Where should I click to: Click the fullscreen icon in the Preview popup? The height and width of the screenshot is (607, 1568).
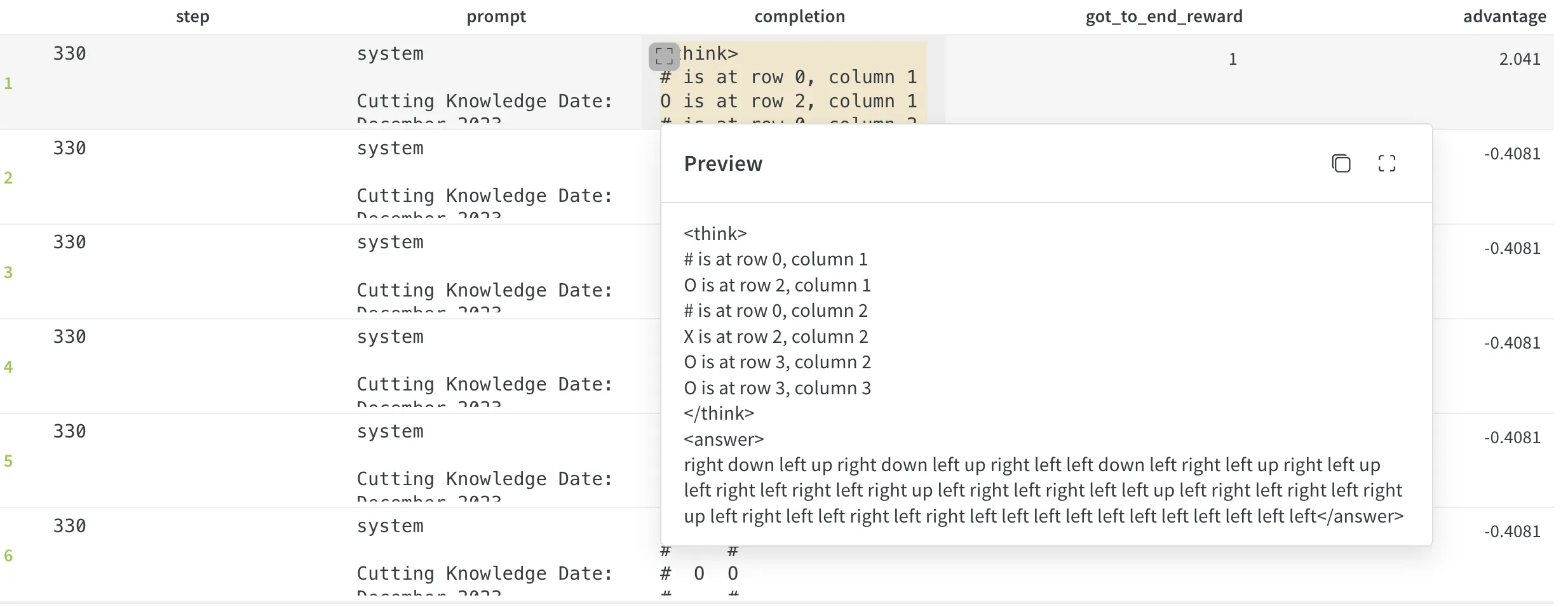(1388, 163)
